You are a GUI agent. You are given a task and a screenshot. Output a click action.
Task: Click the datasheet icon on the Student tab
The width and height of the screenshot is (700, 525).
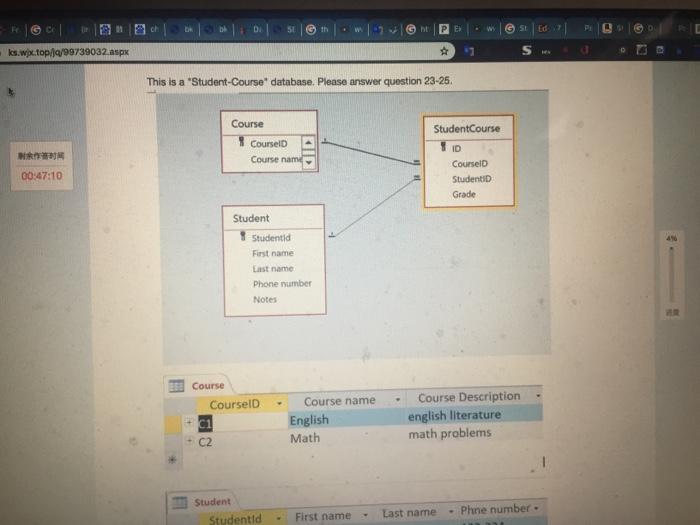click(x=179, y=503)
